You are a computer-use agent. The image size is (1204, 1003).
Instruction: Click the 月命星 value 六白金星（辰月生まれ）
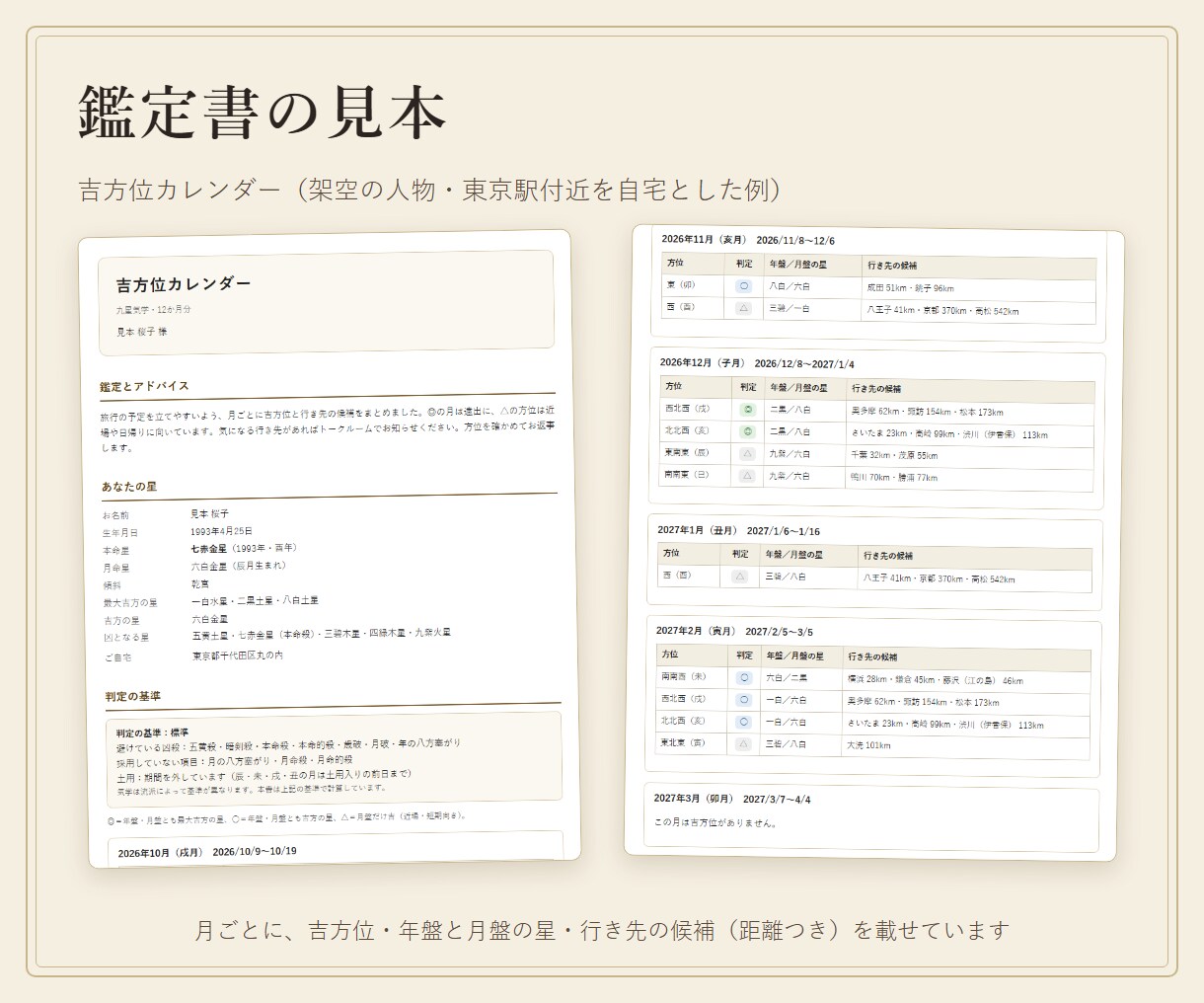240,566
